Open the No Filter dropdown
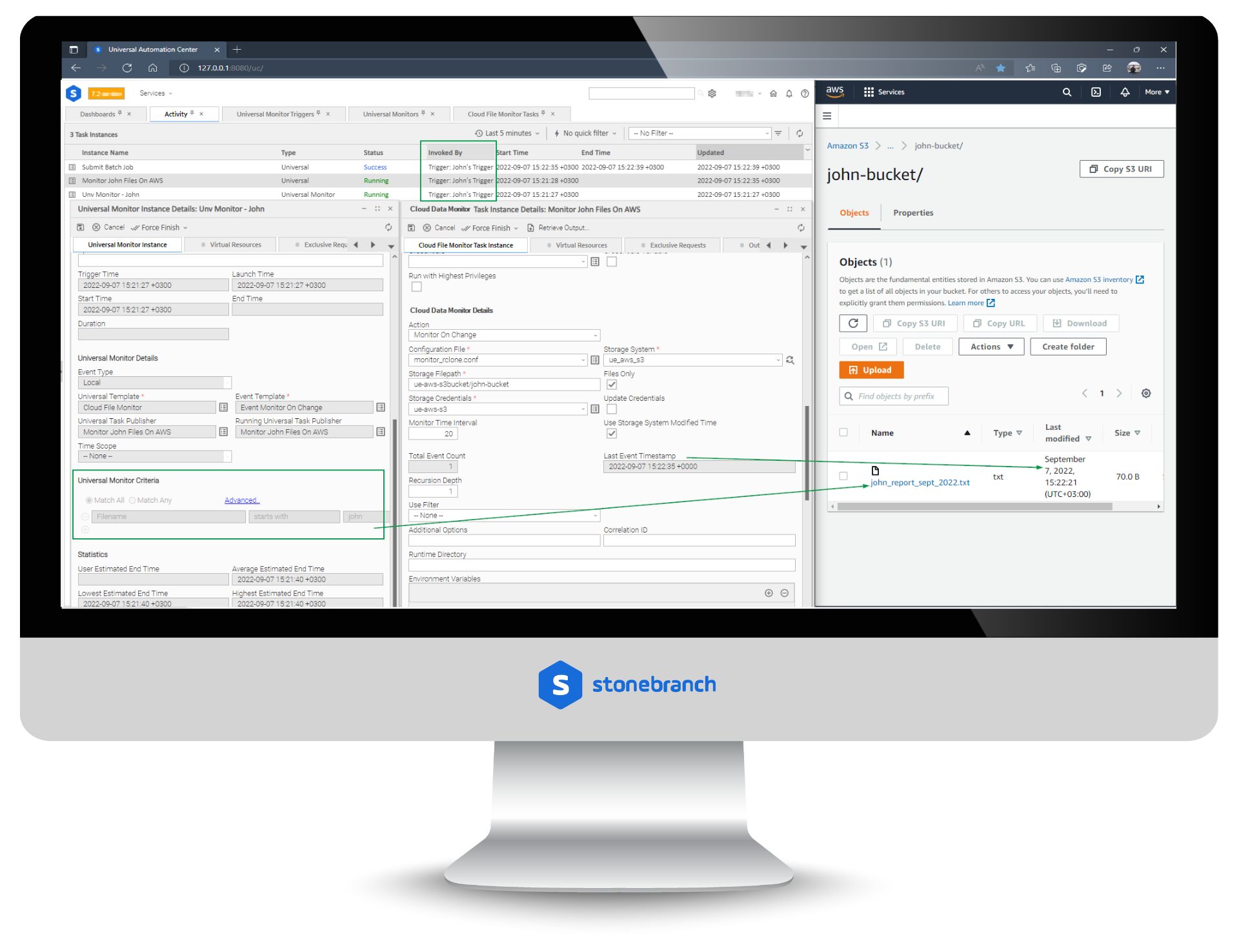This screenshot has width=1239, height=952. (x=700, y=134)
